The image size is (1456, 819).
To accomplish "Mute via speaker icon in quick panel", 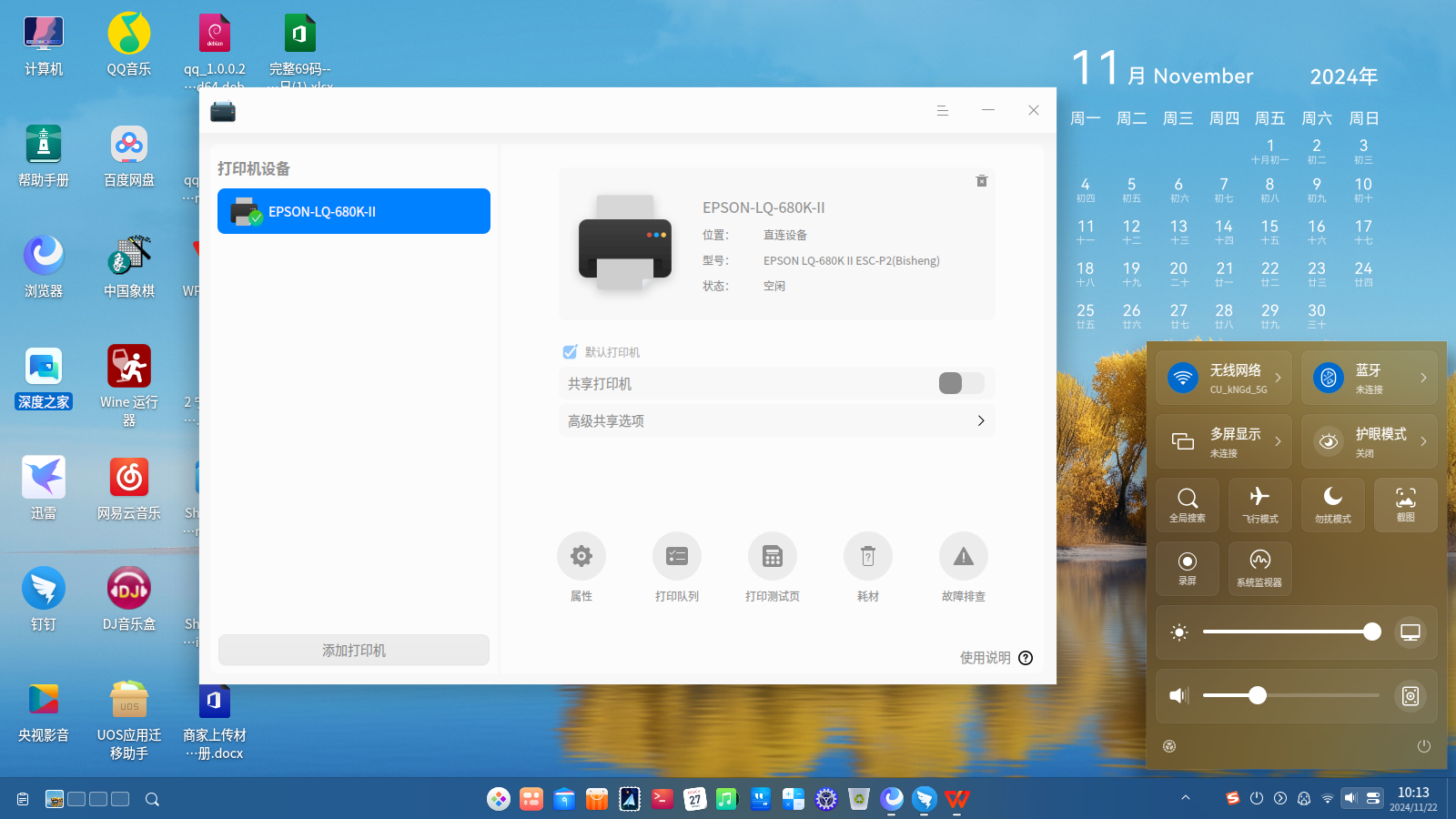I will (x=1179, y=695).
